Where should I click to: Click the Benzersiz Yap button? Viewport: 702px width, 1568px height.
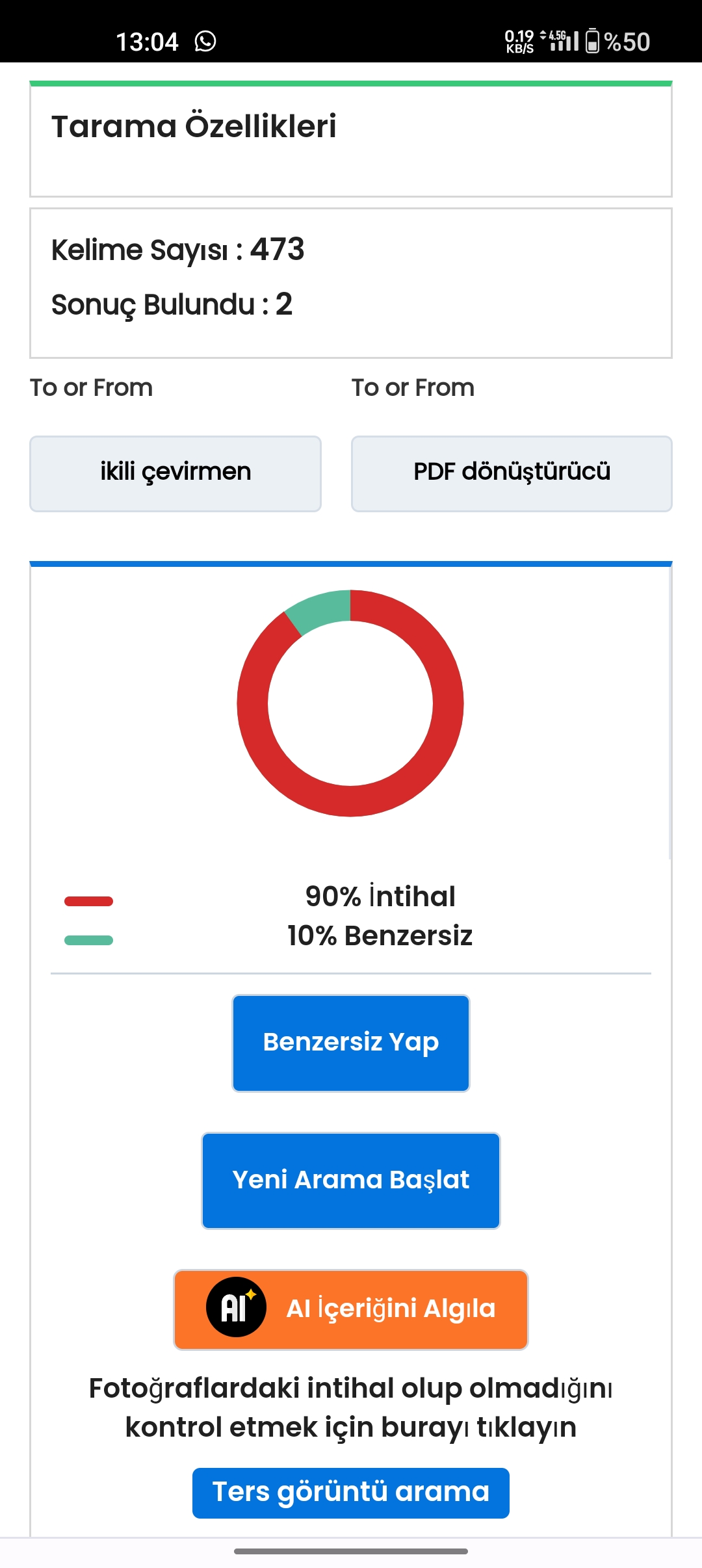click(x=351, y=1043)
